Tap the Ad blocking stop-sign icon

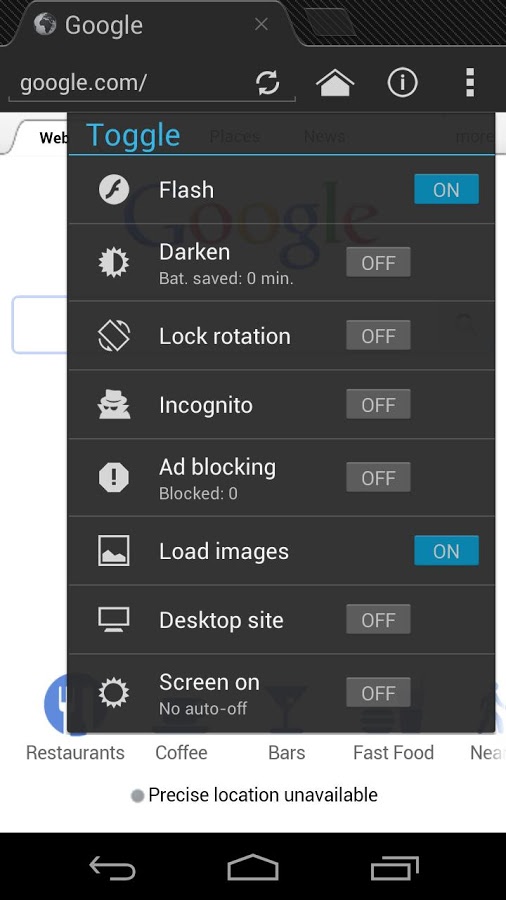pyautogui.click(x=114, y=478)
